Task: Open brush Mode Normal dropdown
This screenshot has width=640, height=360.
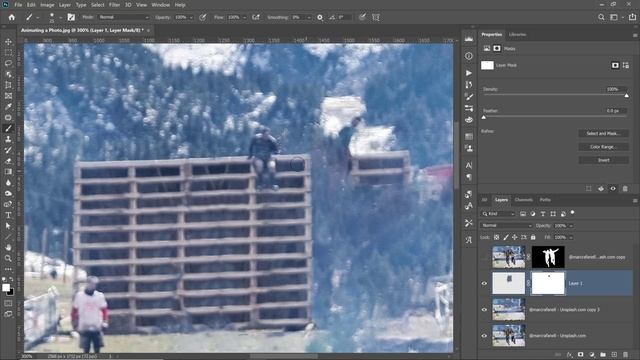Action: [x=123, y=17]
